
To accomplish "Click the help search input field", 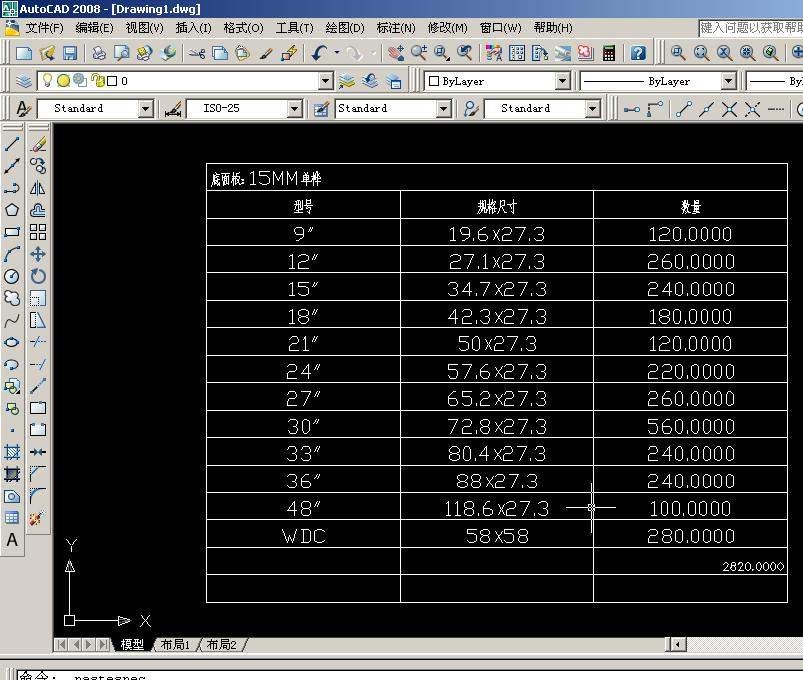I will click(x=750, y=28).
